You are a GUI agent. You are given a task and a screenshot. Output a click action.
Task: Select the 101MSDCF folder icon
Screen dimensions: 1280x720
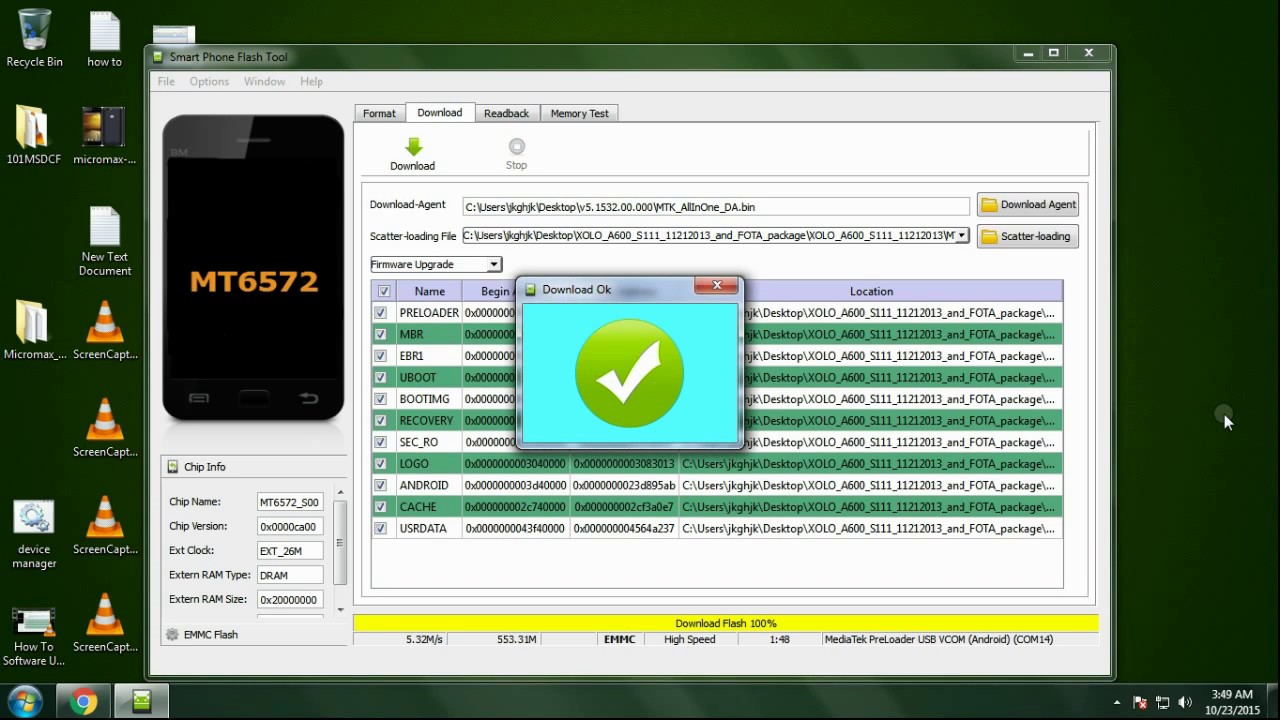pyautogui.click(x=34, y=136)
